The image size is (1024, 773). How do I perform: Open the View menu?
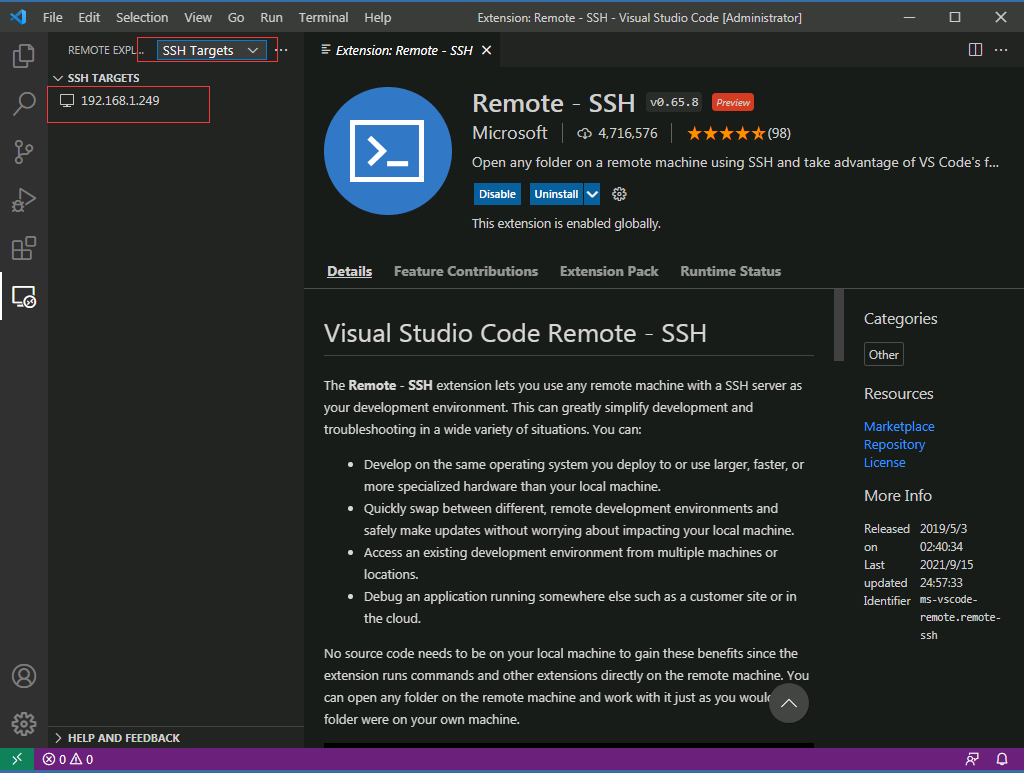click(x=197, y=18)
